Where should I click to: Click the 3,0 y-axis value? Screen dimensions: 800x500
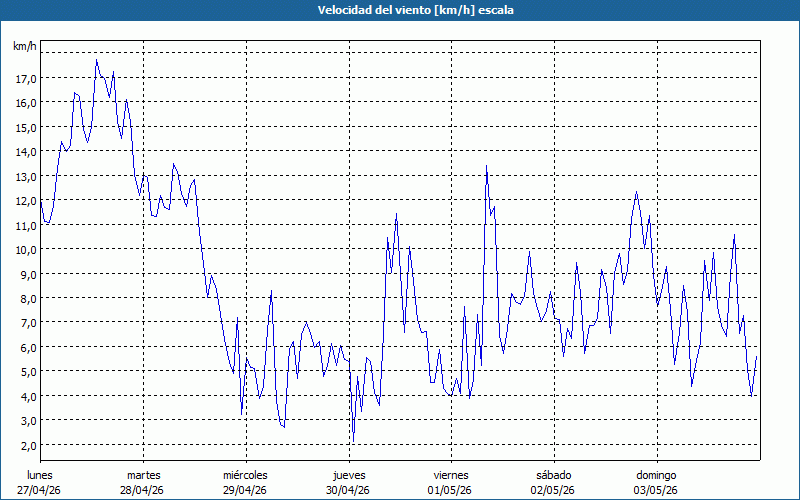pyautogui.click(x=28, y=421)
